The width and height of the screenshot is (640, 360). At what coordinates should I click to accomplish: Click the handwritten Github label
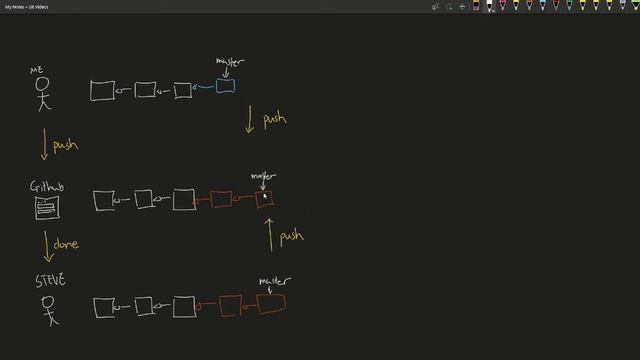pyautogui.click(x=47, y=187)
